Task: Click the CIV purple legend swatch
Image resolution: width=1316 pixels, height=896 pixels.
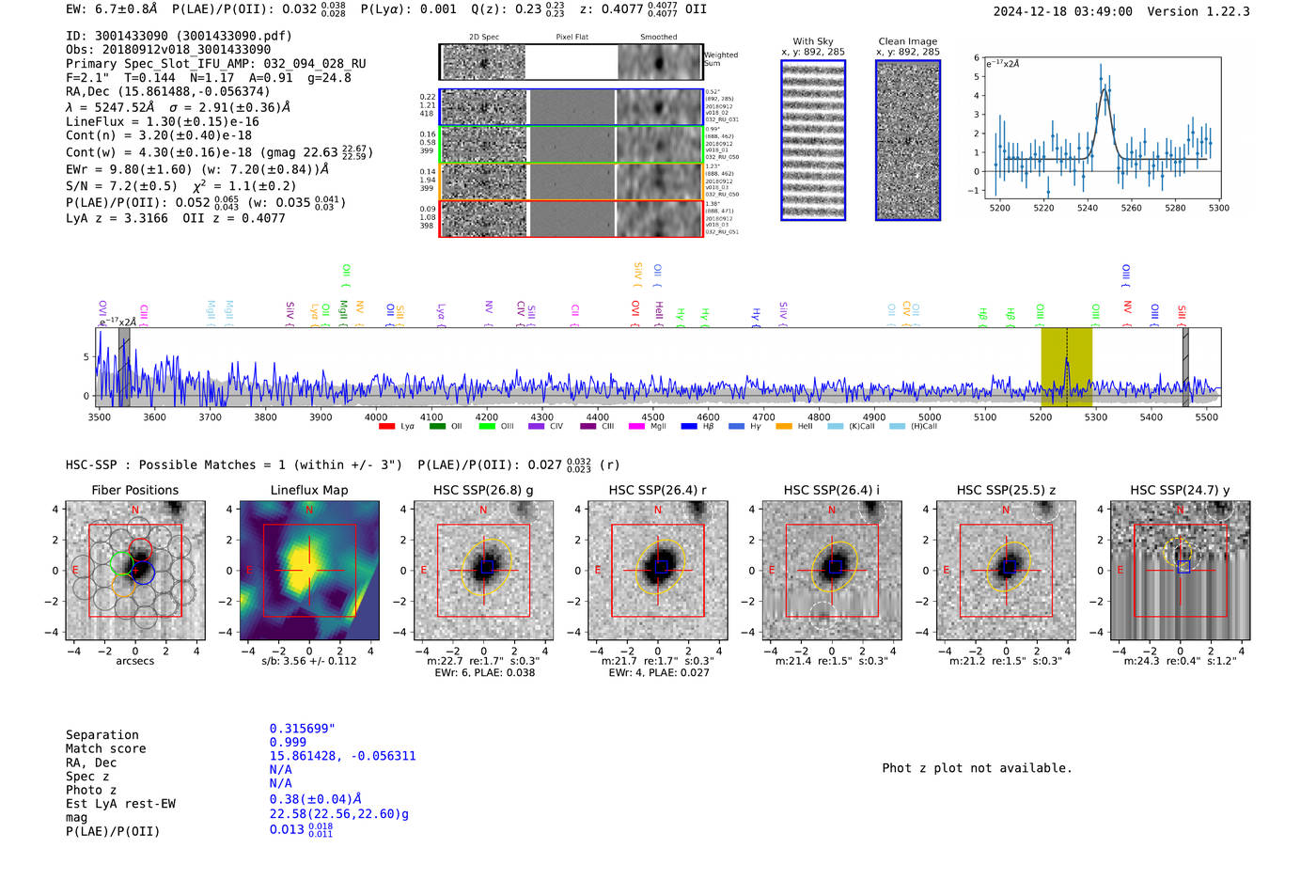Action: [537, 427]
